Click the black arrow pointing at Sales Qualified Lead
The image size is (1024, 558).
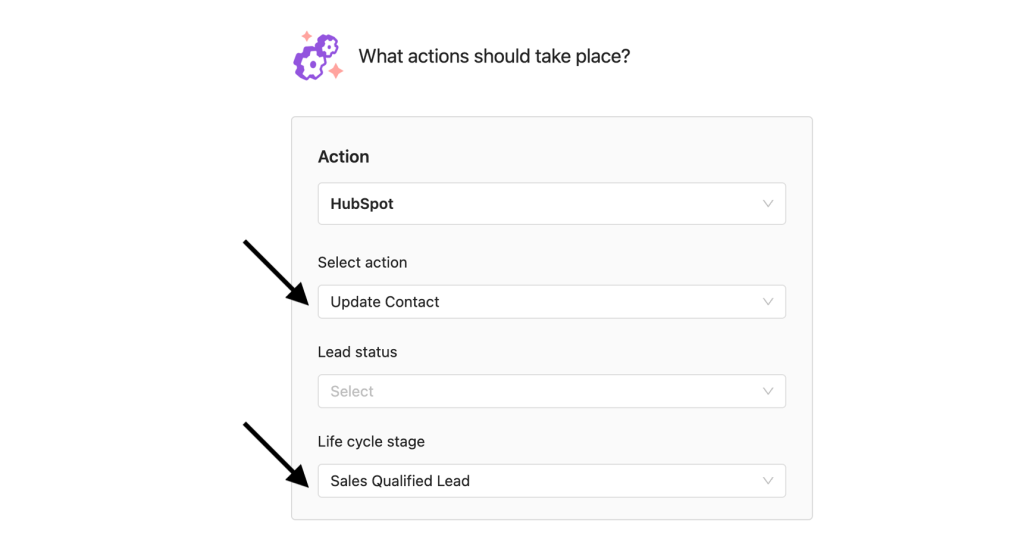click(x=276, y=455)
